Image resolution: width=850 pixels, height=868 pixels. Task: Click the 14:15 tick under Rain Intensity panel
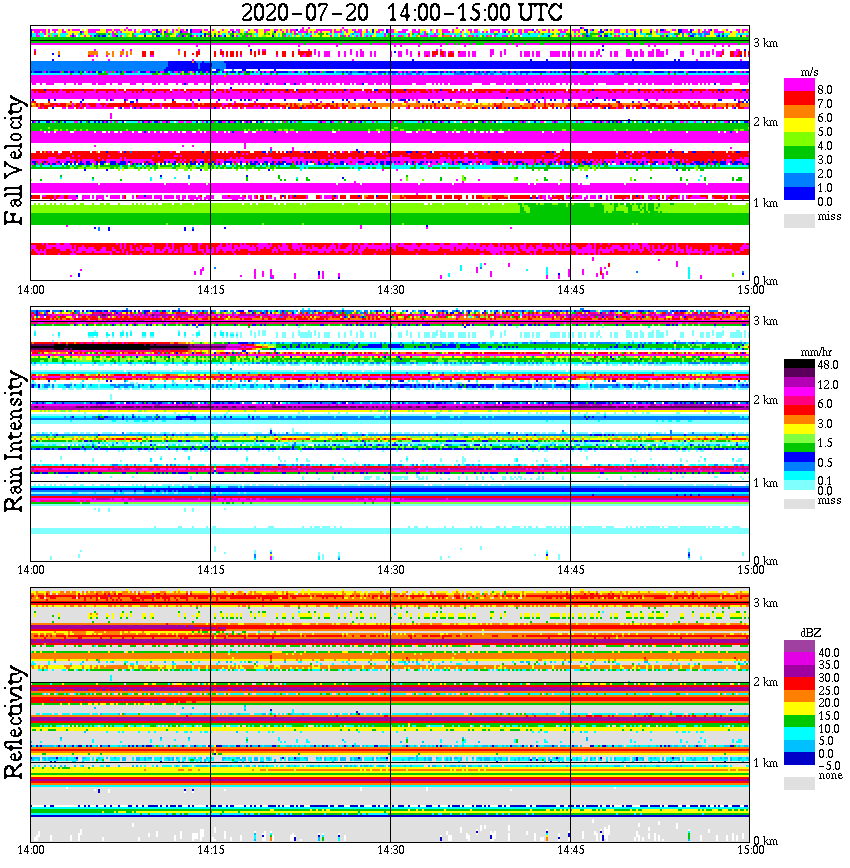211,570
